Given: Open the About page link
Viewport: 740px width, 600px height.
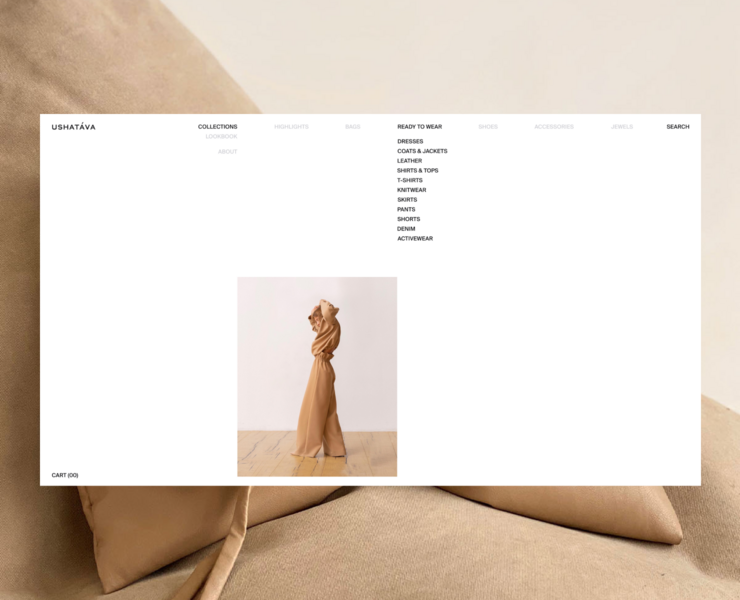Looking at the screenshot, I should [x=227, y=152].
